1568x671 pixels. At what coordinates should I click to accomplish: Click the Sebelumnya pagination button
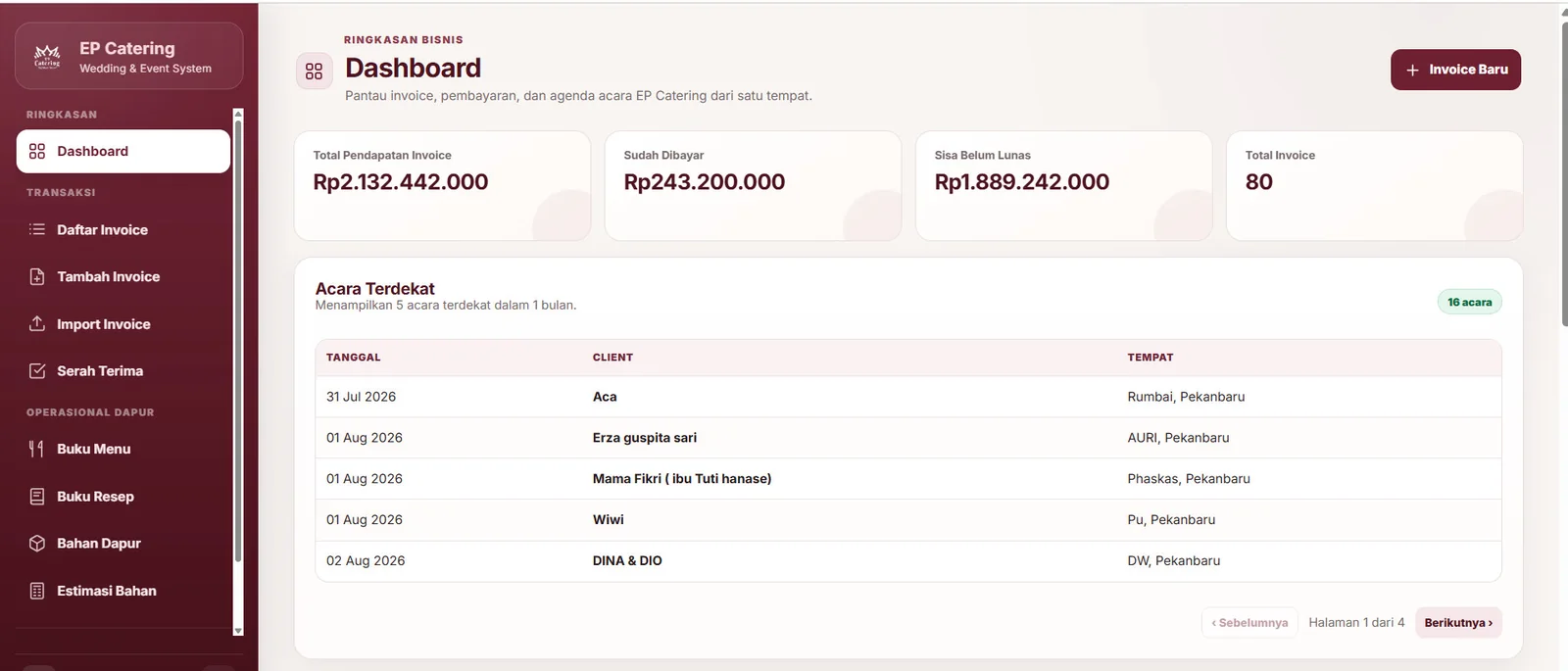click(1249, 623)
